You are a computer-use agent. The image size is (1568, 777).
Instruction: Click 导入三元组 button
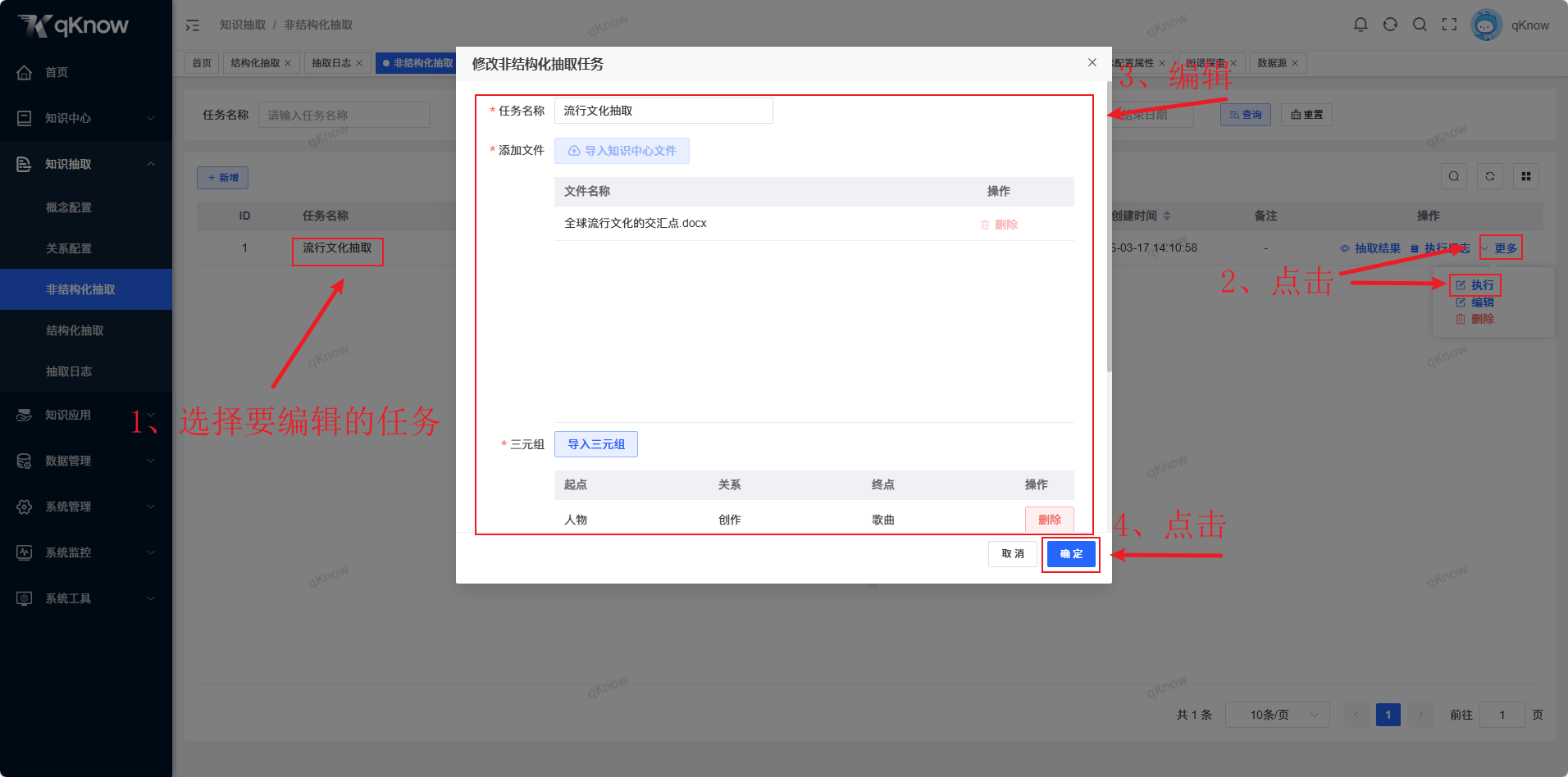click(596, 444)
